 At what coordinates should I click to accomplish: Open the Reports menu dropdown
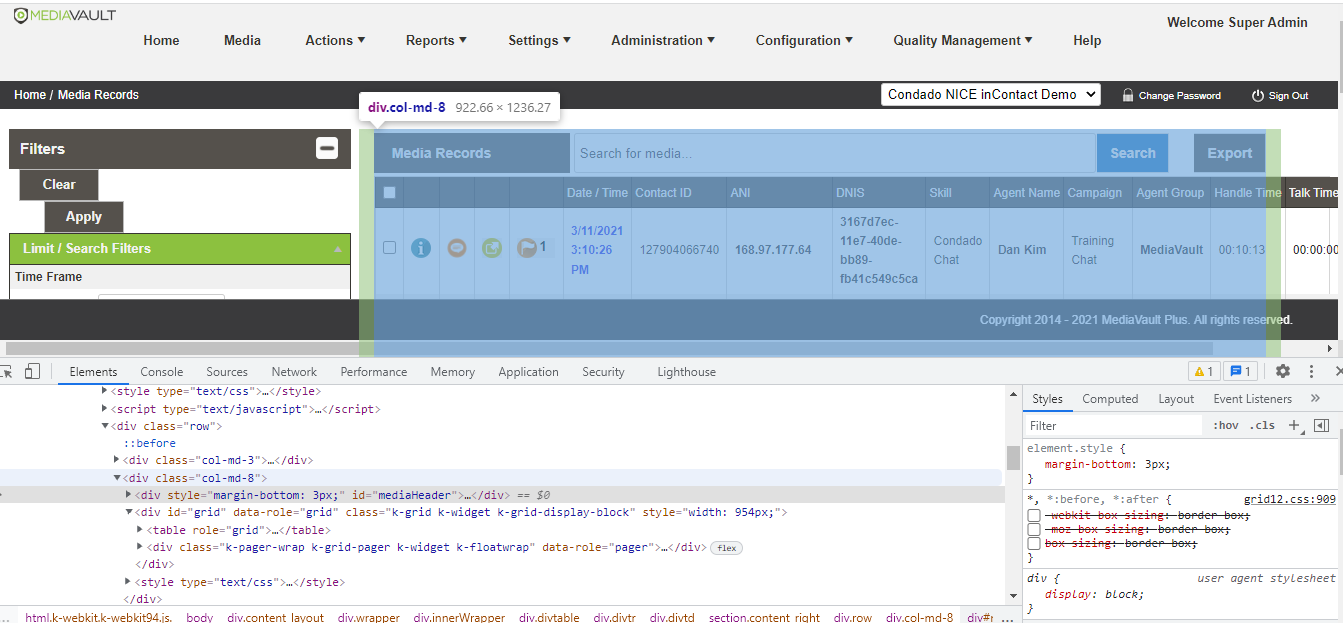pos(436,40)
